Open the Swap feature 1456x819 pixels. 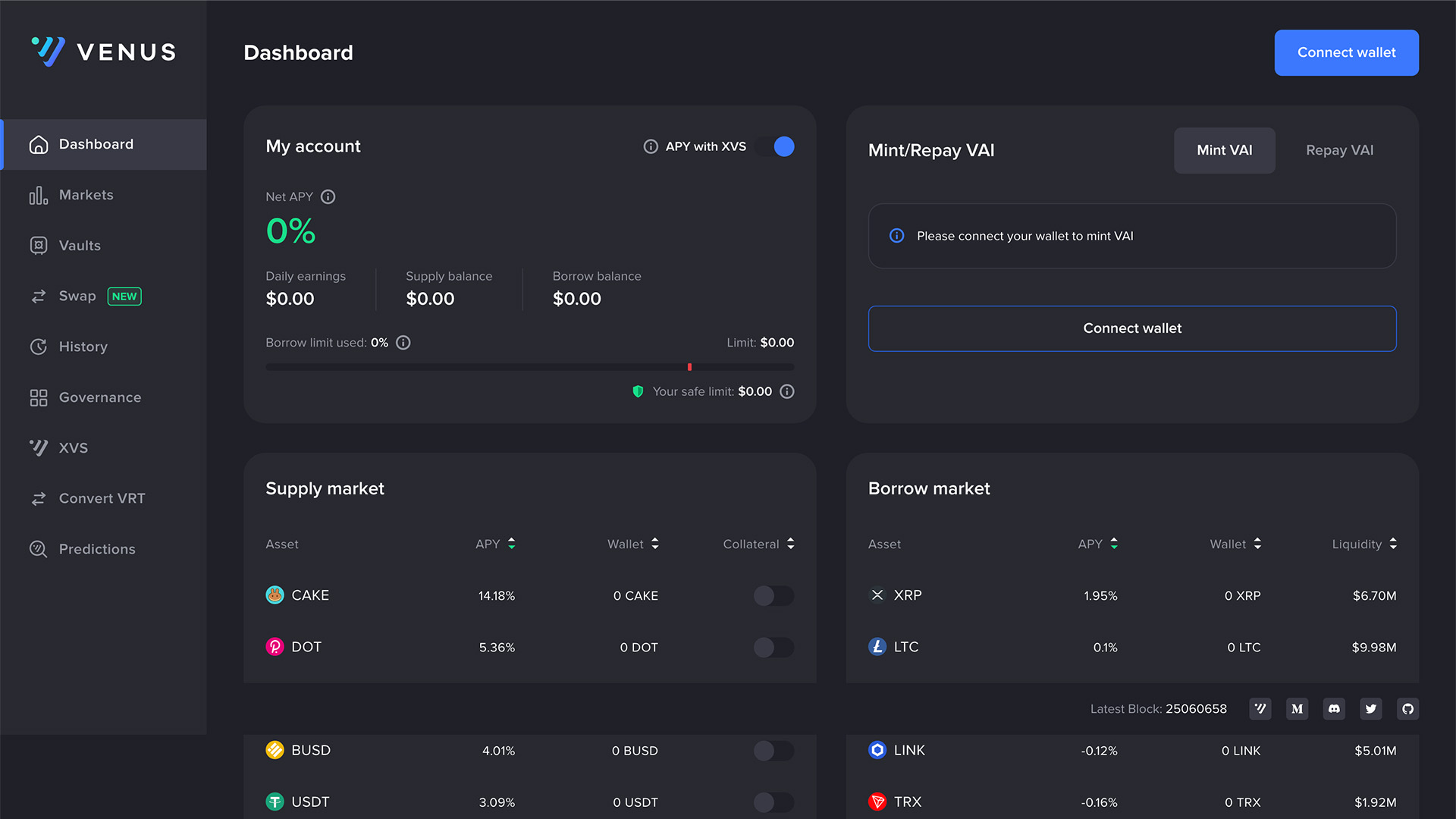coord(77,296)
